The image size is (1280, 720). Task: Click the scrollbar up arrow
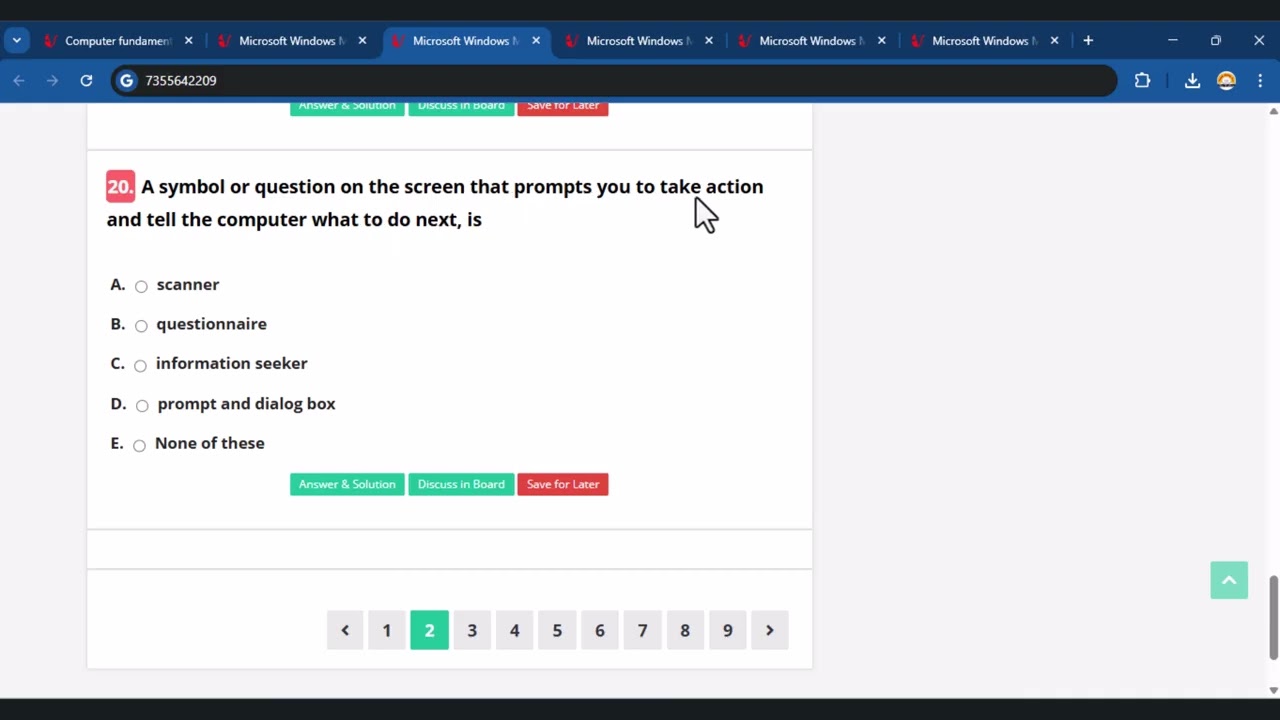tap(1273, 111)
